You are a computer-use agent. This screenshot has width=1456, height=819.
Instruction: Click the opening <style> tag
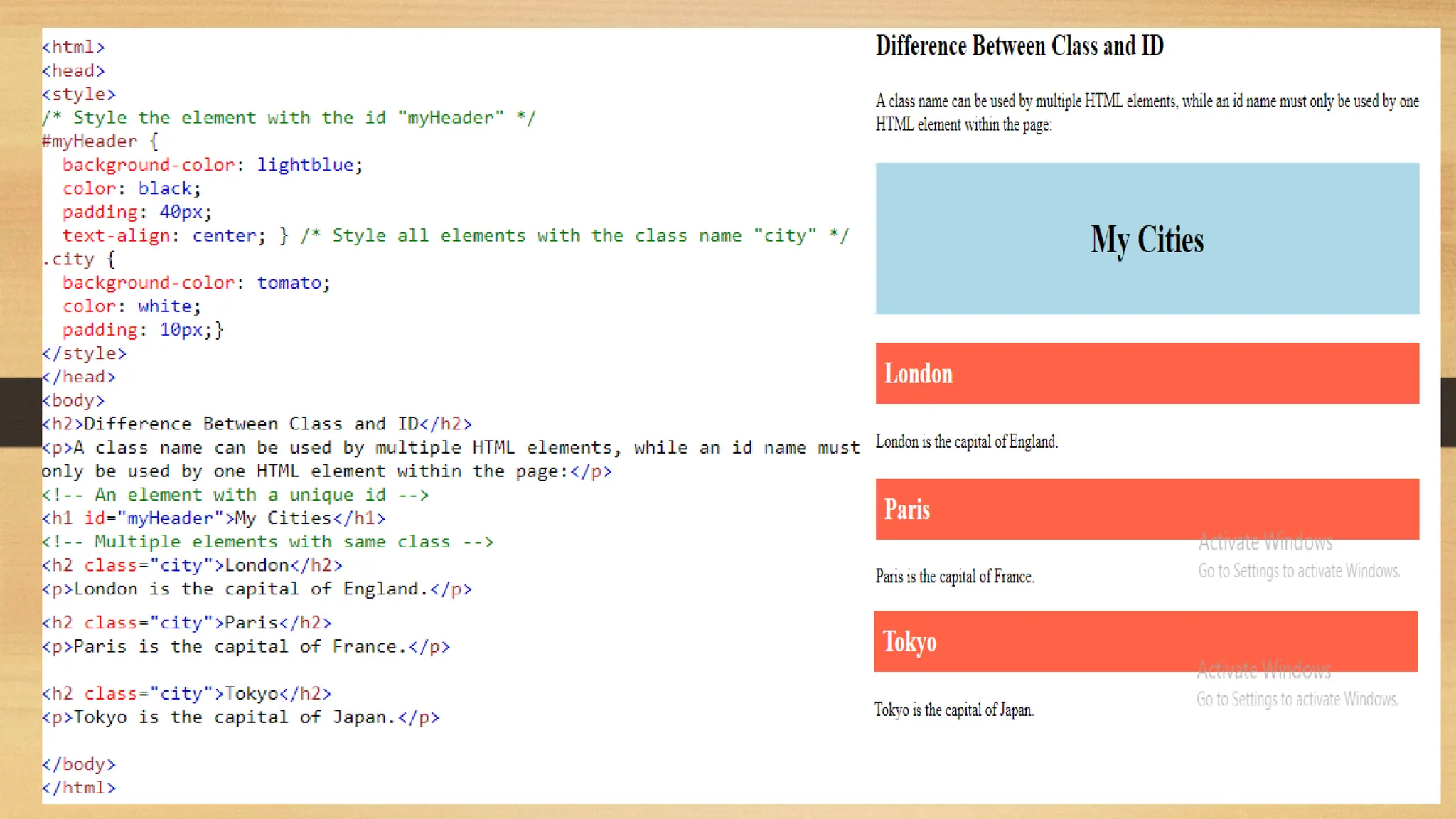(x=78, y=95)
